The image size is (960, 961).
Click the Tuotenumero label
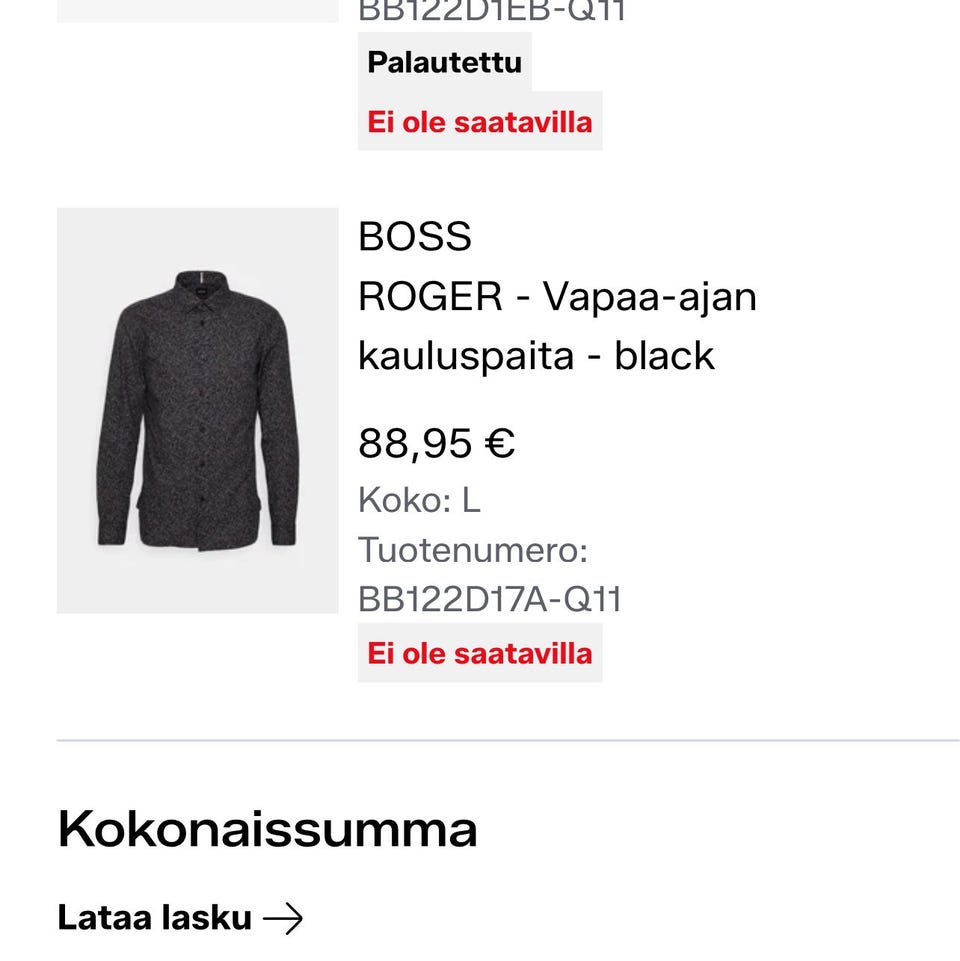(x=474, y=551)
